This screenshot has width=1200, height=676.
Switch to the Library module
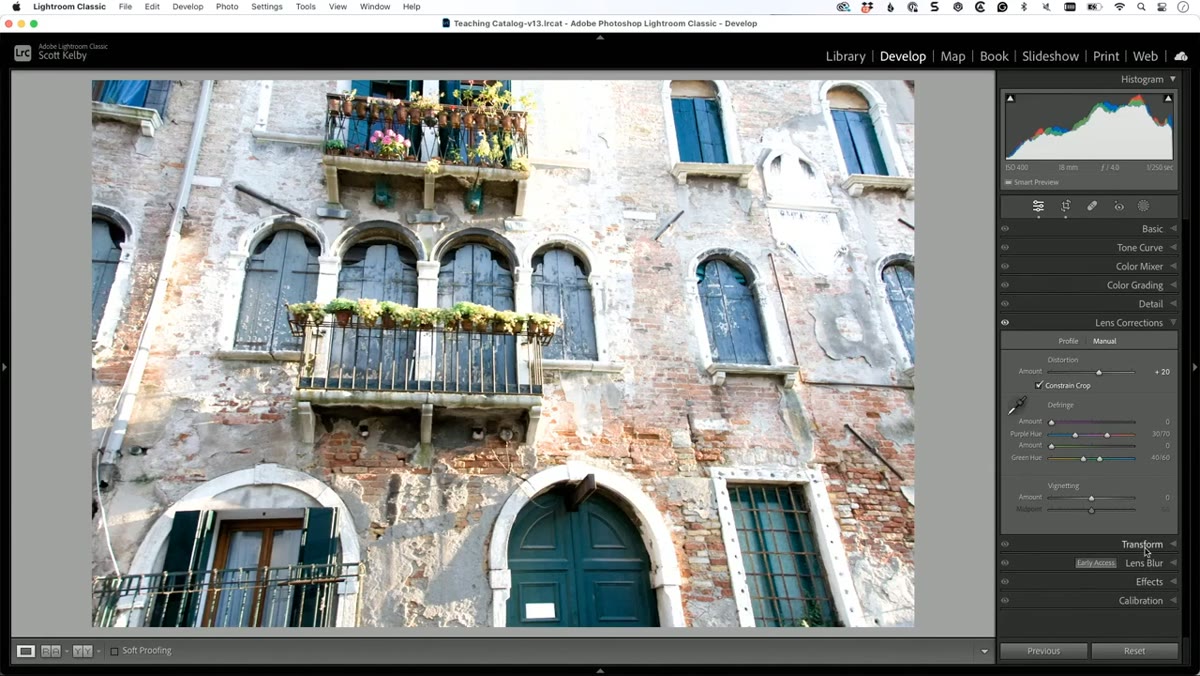point(845,56)
